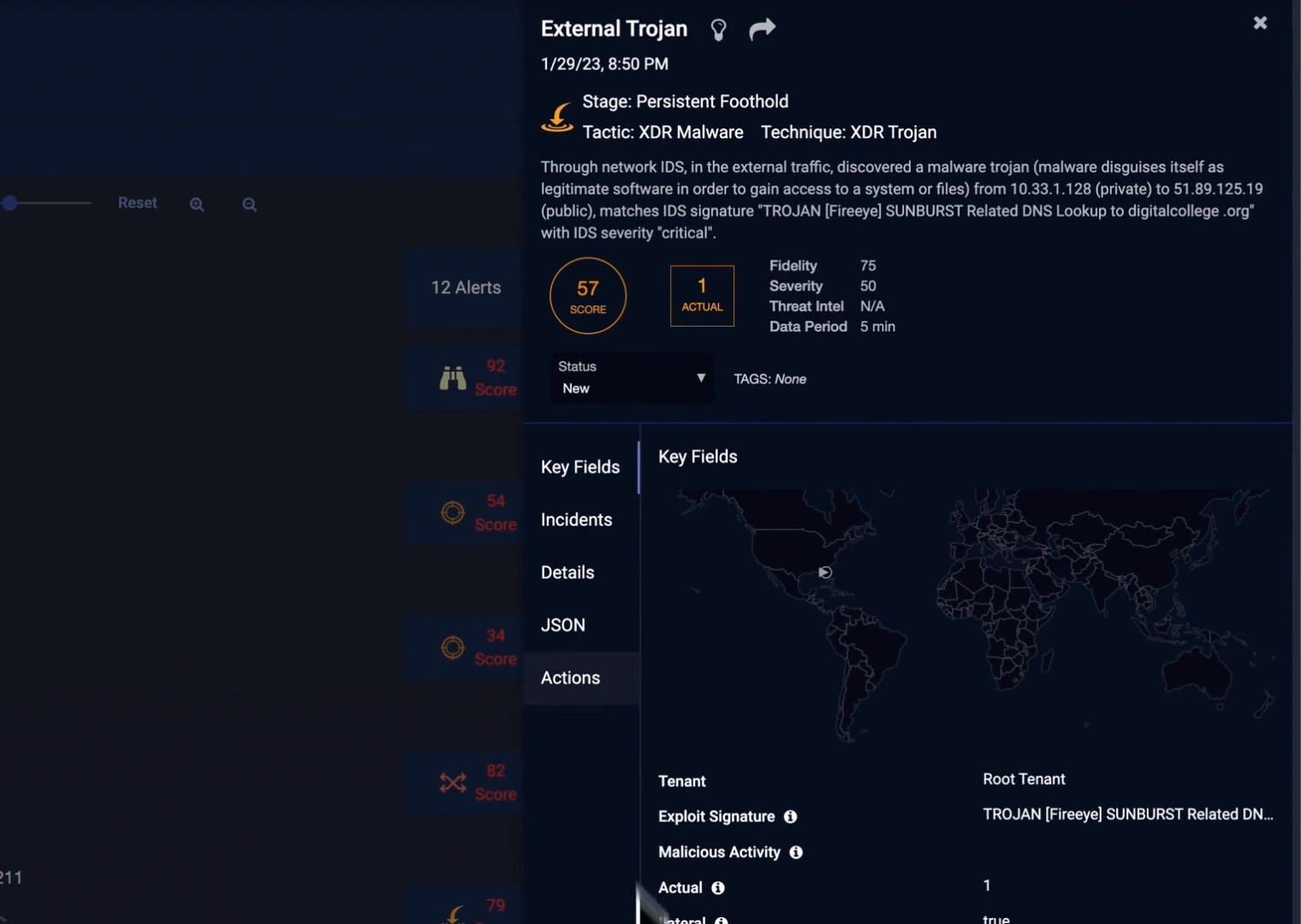Open the Details tab

567,572
